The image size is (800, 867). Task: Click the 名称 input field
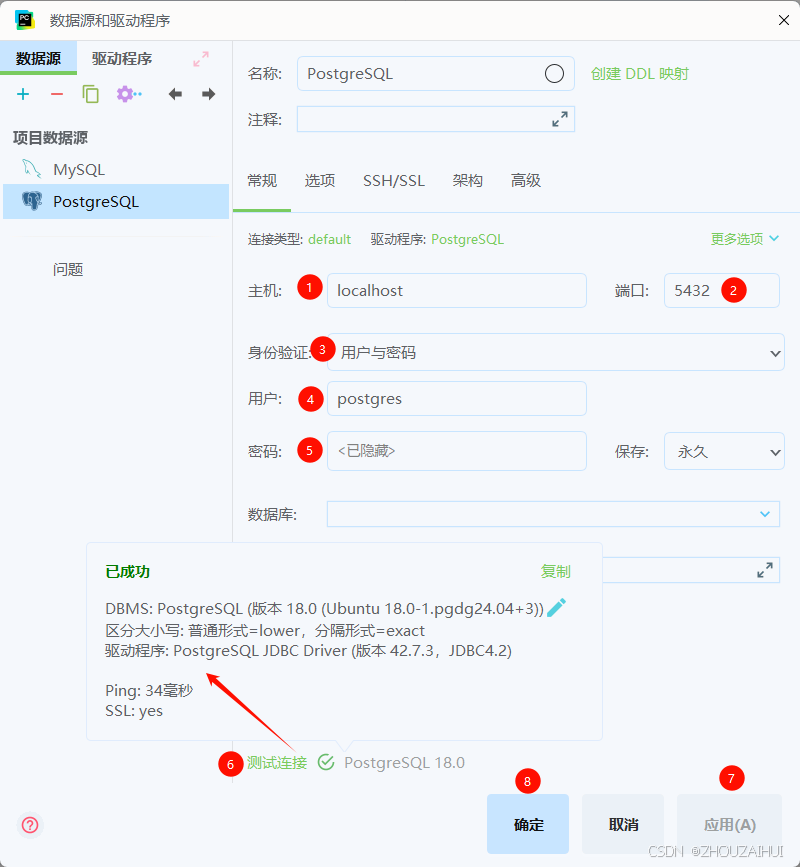[436, 74]
